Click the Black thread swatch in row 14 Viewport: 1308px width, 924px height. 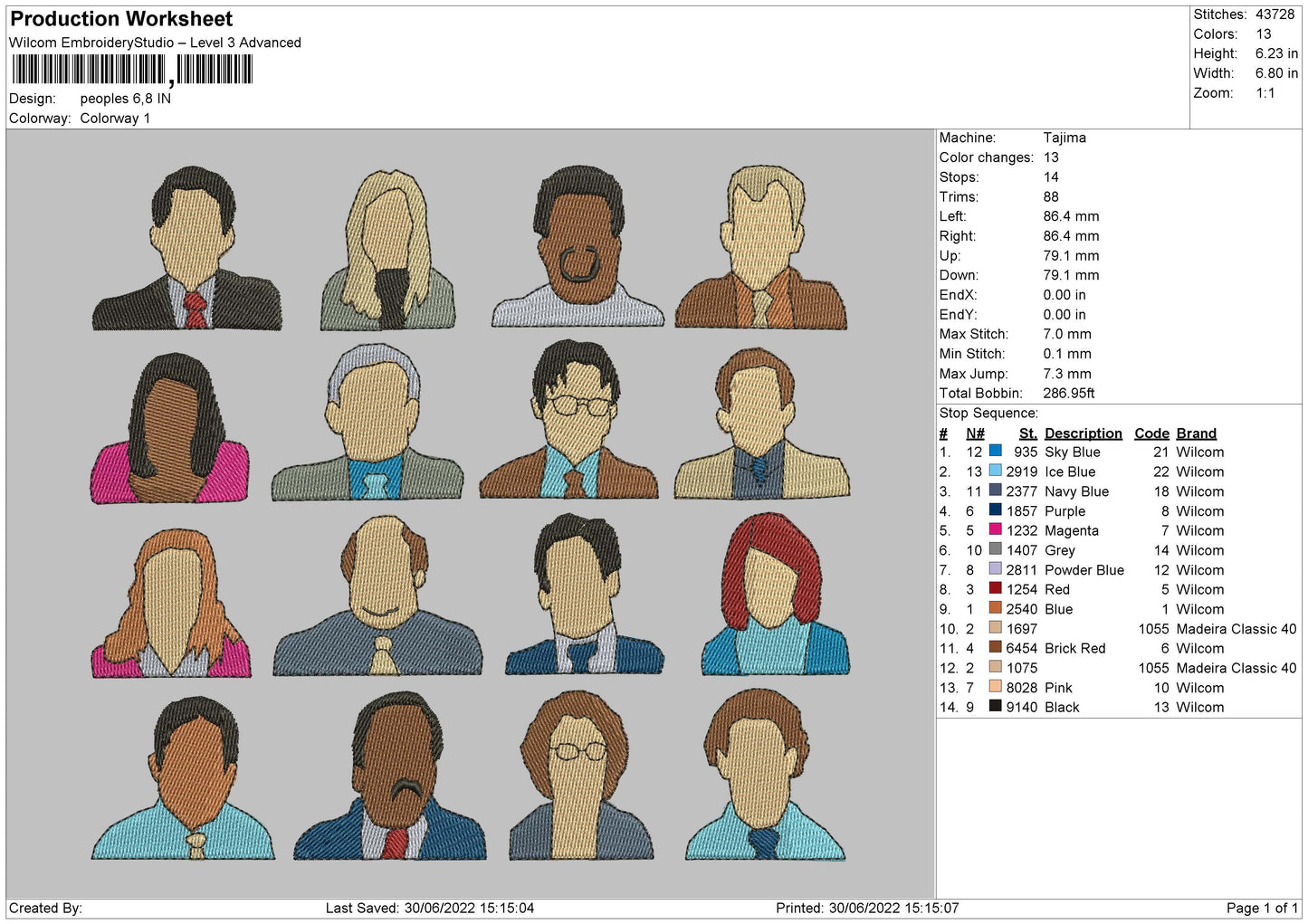(995, 706)
